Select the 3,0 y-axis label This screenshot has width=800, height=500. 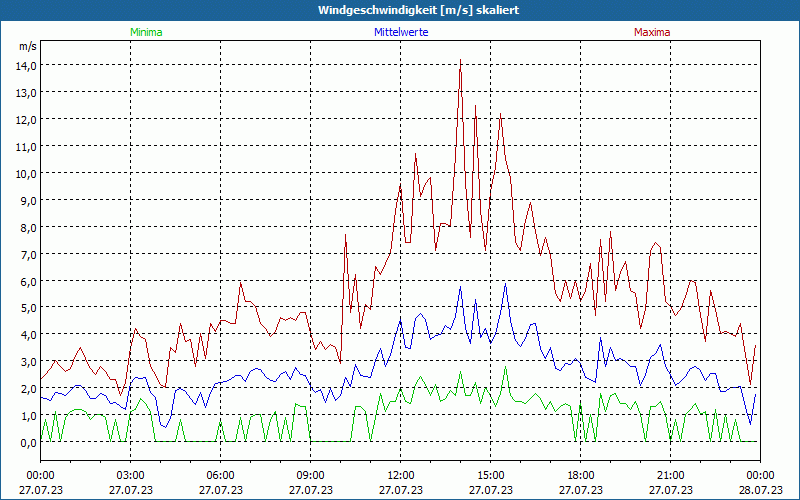pos(26,362)
